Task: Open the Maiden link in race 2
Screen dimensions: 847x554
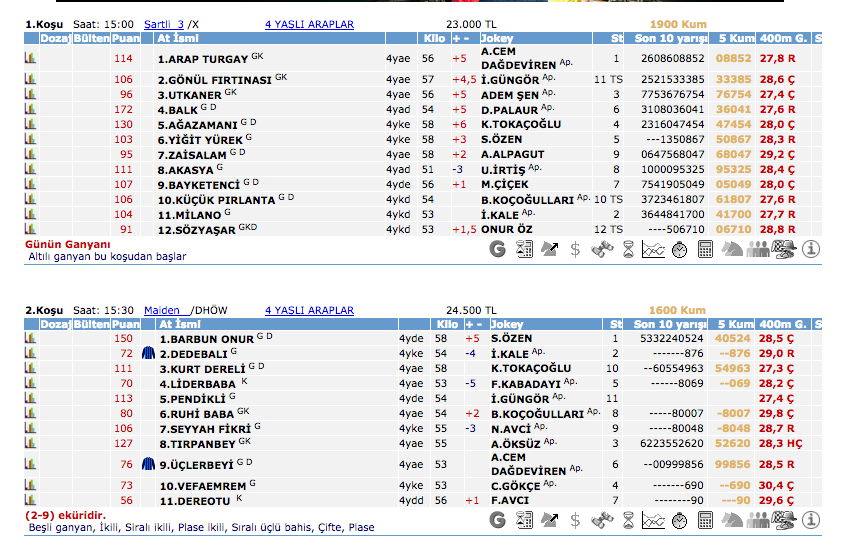Action: click(x=161, y=311)
